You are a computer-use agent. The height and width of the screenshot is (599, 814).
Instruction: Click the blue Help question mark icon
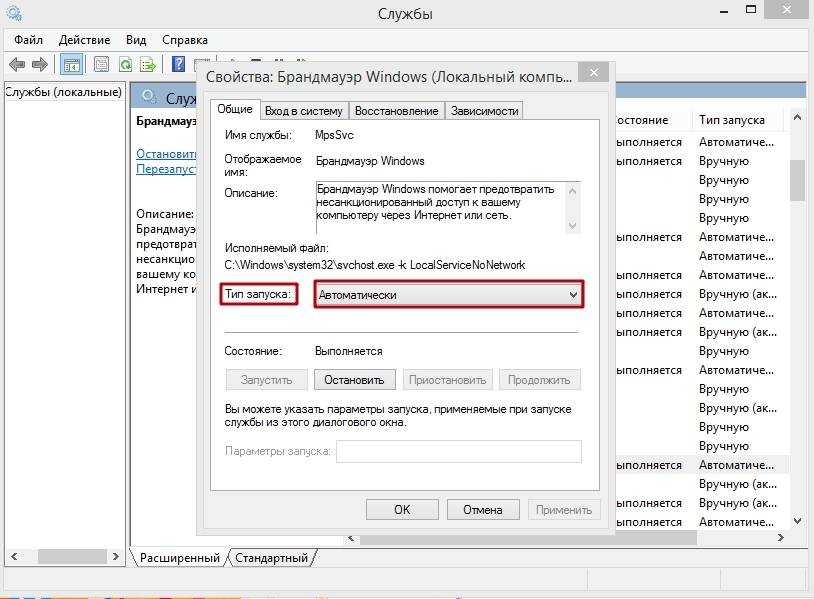click(x=178, y=65)
